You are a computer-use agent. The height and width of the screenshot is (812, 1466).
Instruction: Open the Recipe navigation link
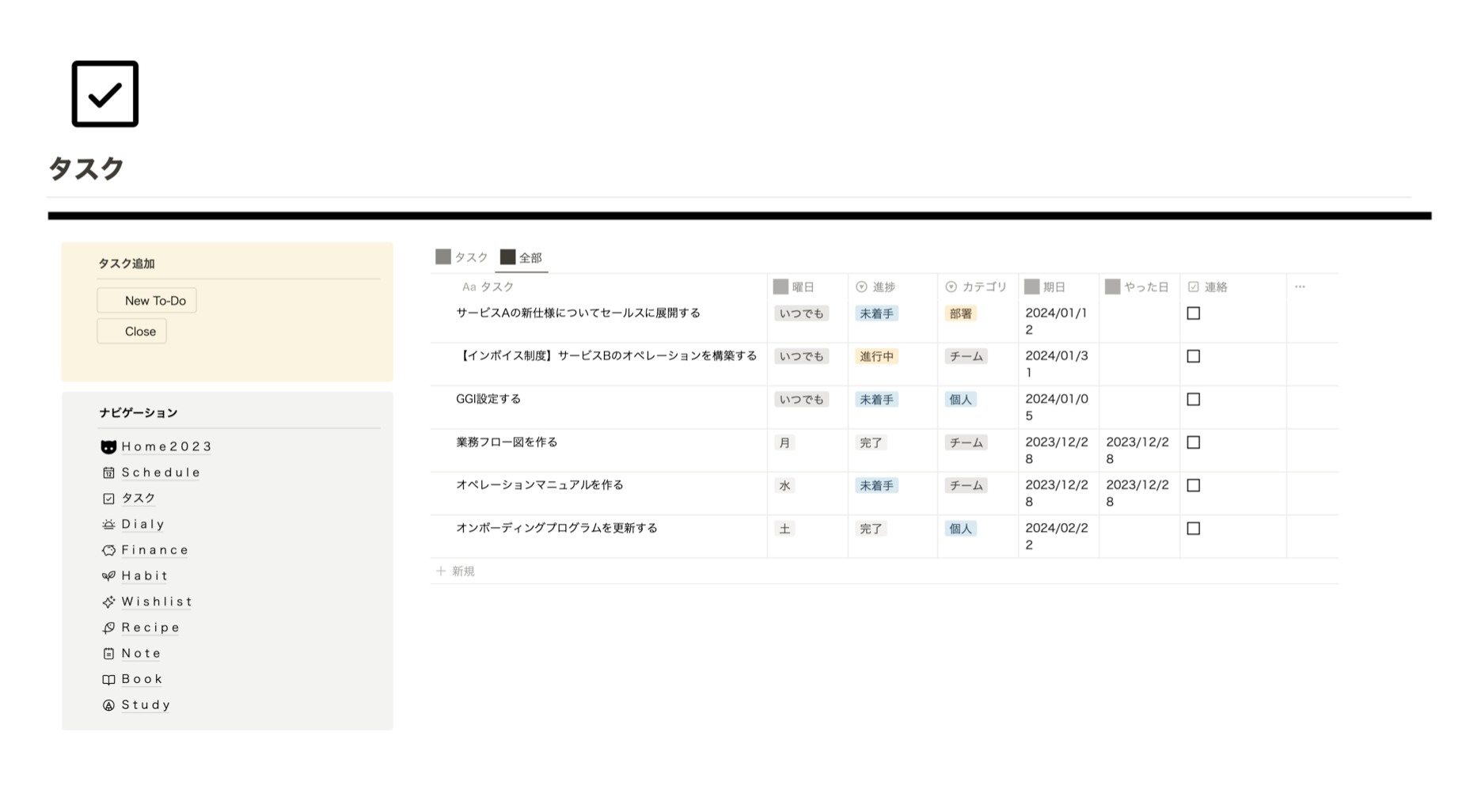coord(150,628)
